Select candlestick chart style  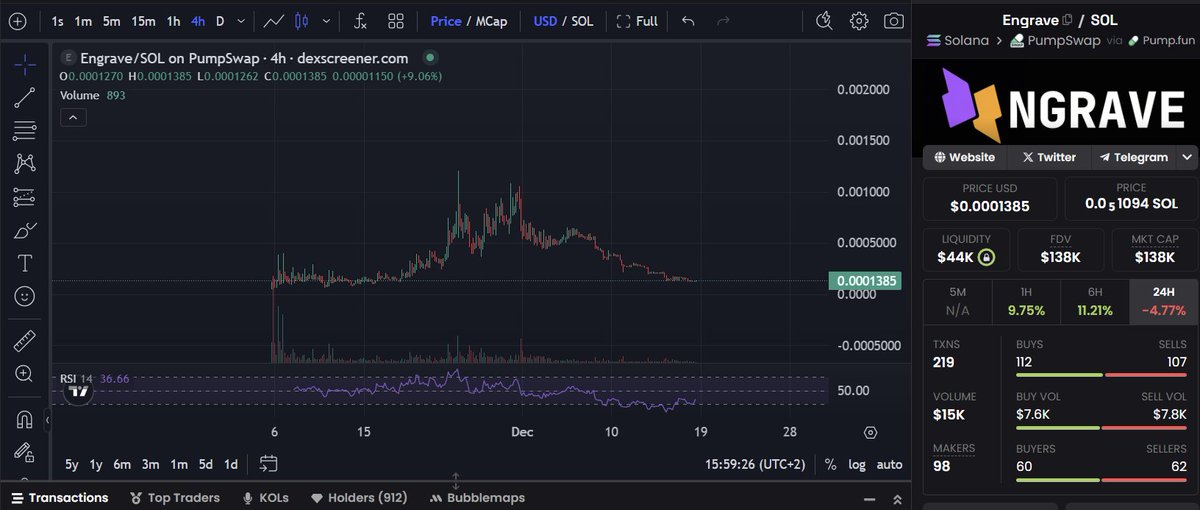click(x=304, y=21)
